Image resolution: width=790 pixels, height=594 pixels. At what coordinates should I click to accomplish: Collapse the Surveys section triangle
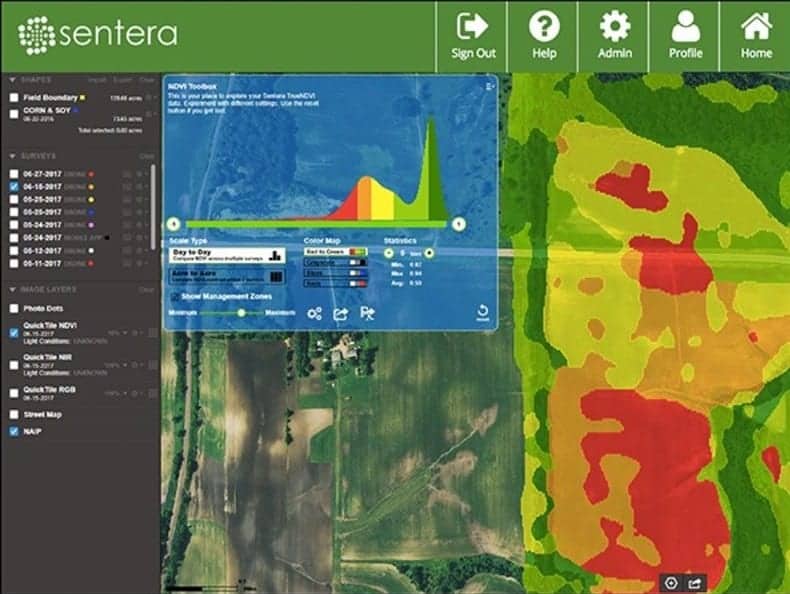point(13,156)
